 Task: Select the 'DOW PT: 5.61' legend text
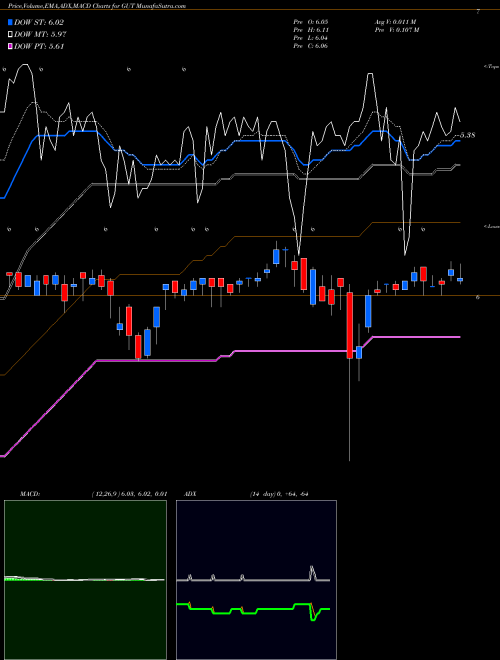tap(39, 46)
